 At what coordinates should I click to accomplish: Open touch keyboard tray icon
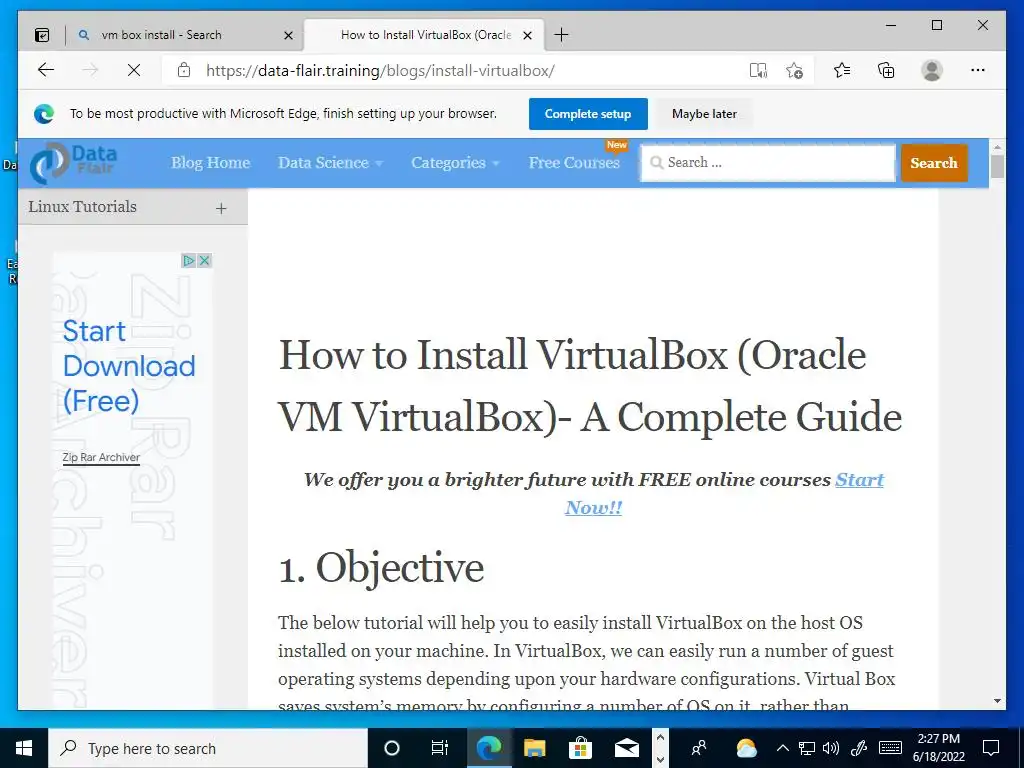(x=890, y=748)
